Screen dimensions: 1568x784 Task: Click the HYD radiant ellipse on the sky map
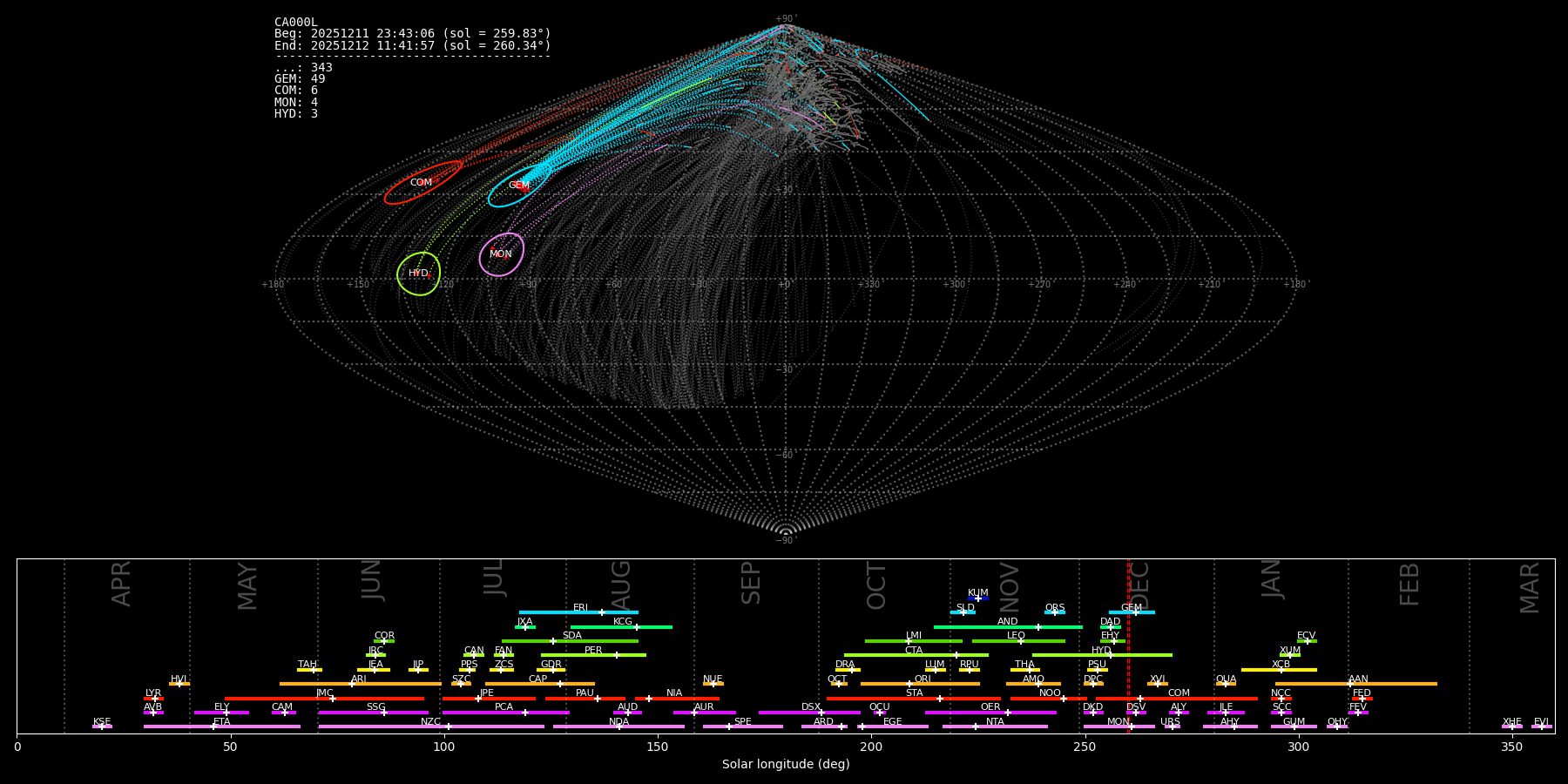[x=419, y=274]
